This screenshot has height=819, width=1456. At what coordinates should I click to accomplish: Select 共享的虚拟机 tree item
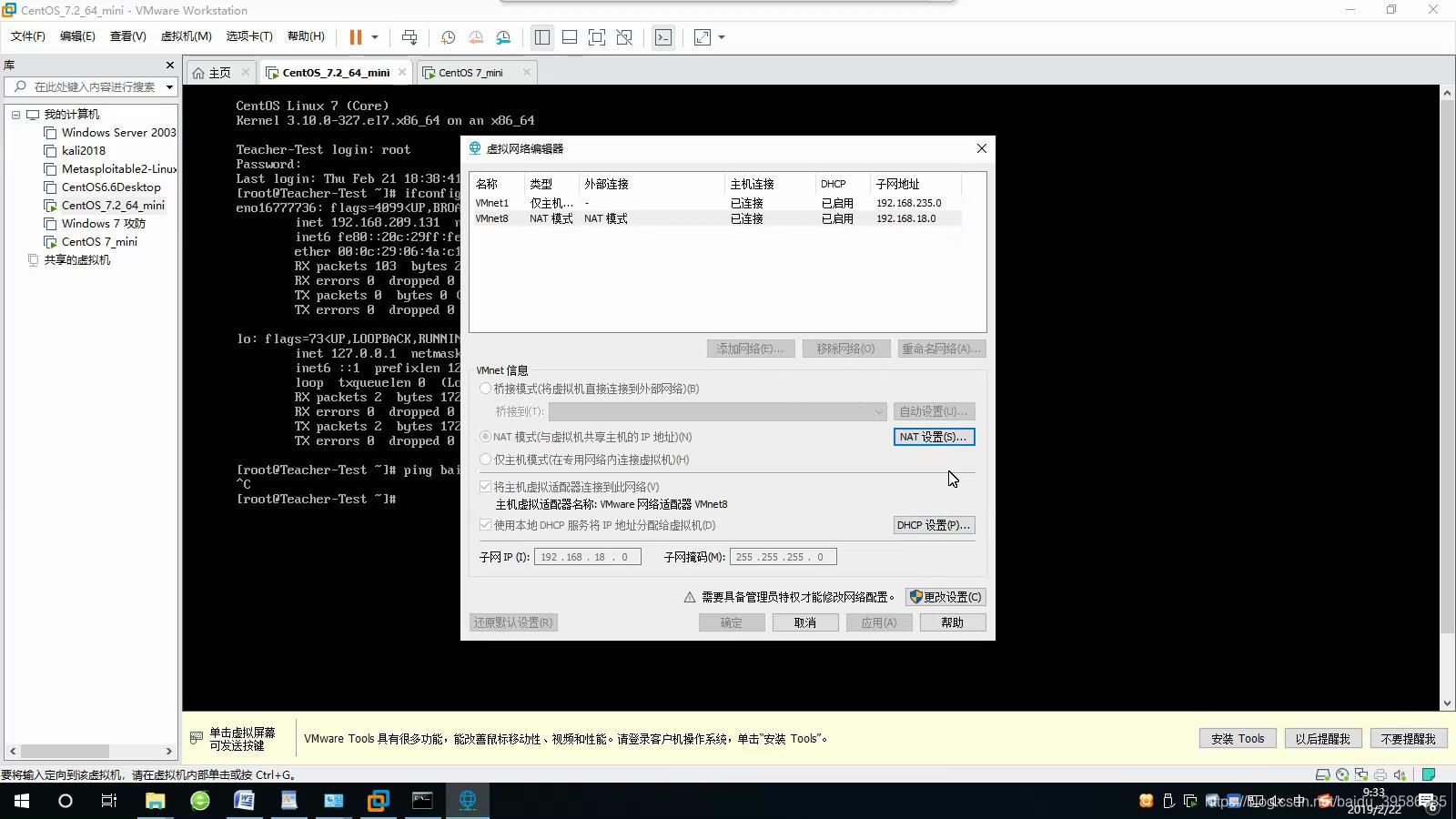69,260
